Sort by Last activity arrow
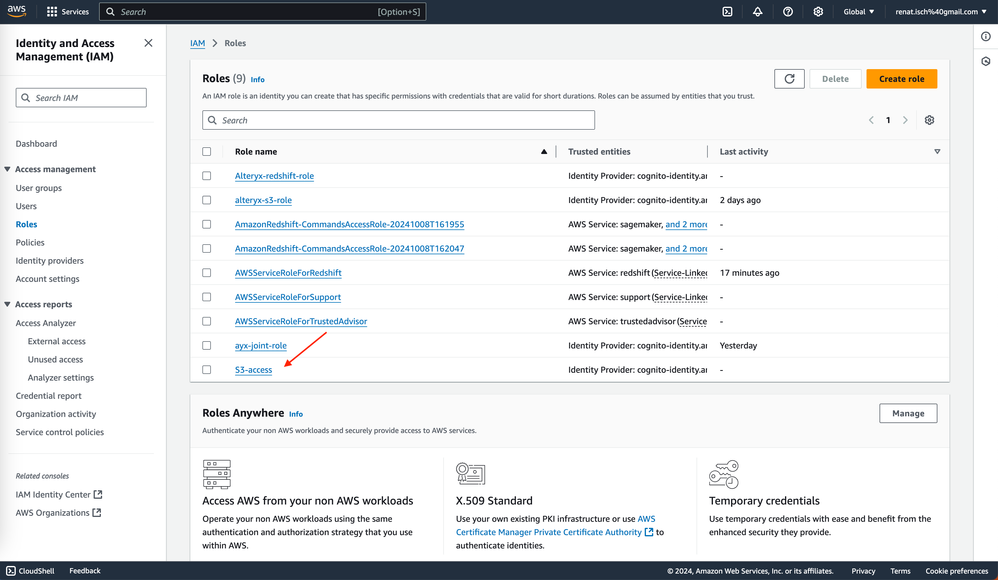998x580 pixels. [x=937, y=152]
